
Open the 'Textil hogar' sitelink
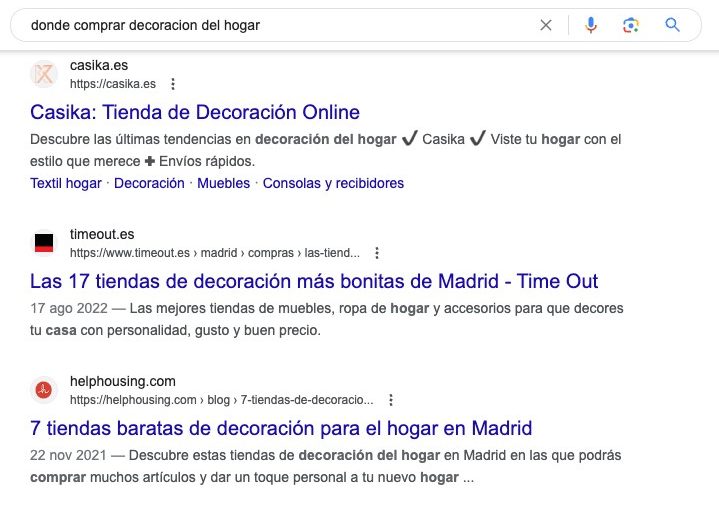point(66,183)
